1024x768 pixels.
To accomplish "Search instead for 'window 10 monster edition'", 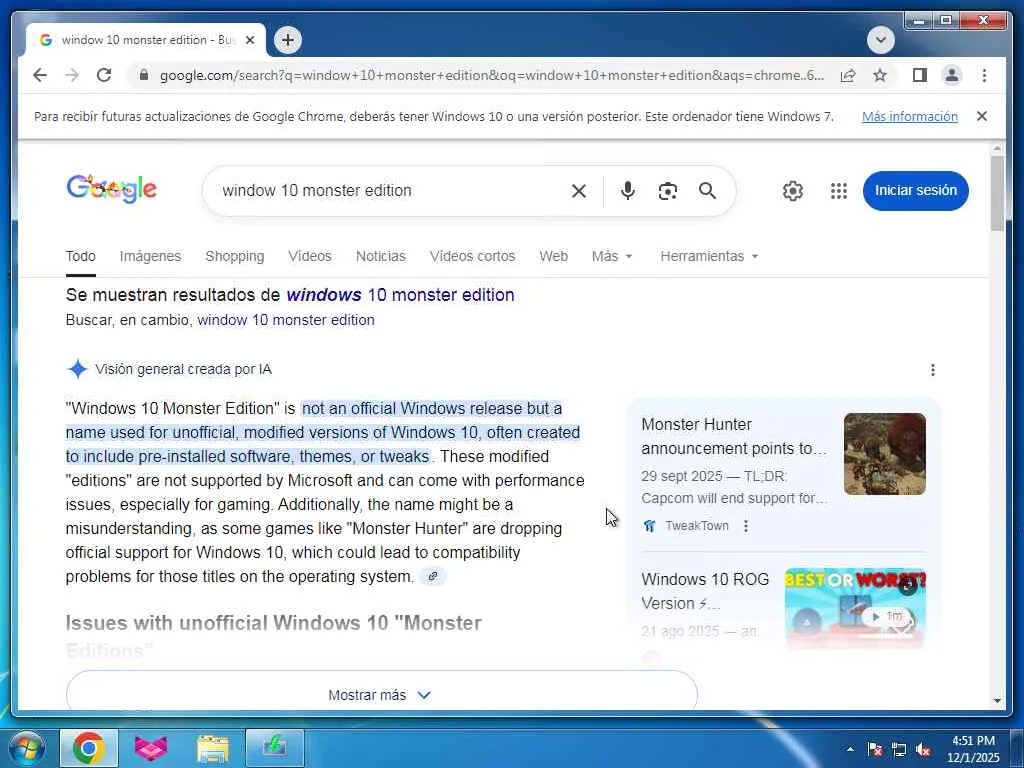I will click(x=285, y=320).
